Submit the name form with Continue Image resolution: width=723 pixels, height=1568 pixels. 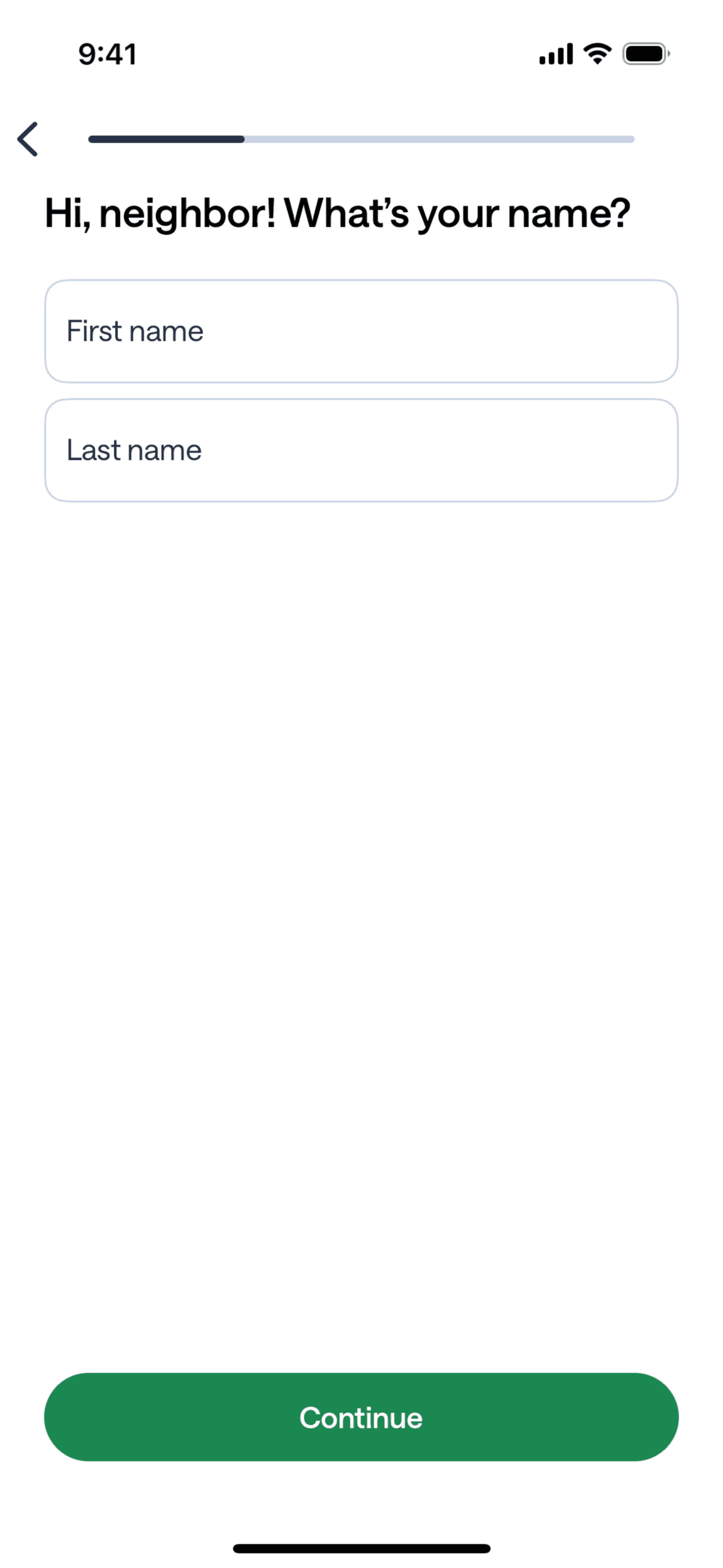(361, 1417)
